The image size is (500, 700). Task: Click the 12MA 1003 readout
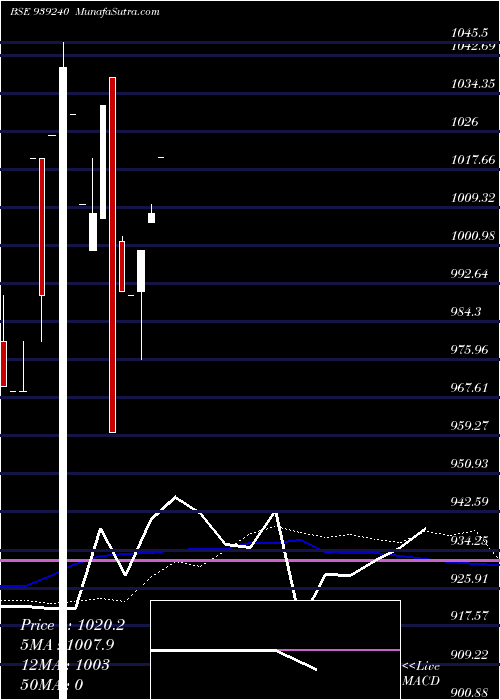(x=65, y=665)
